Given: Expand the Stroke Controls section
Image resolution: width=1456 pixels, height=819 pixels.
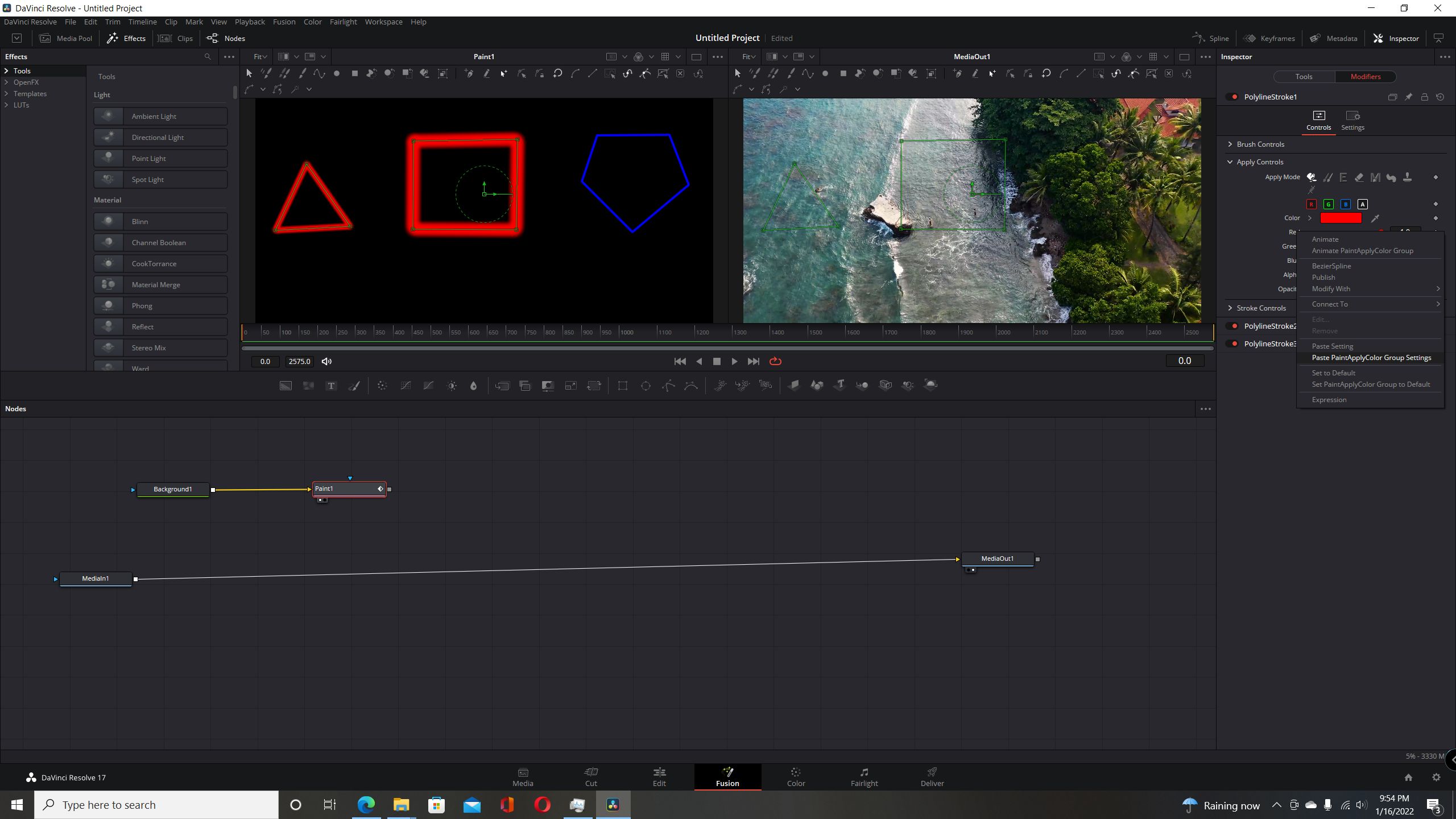Looking at the screenshot, I should [1260, 307].
